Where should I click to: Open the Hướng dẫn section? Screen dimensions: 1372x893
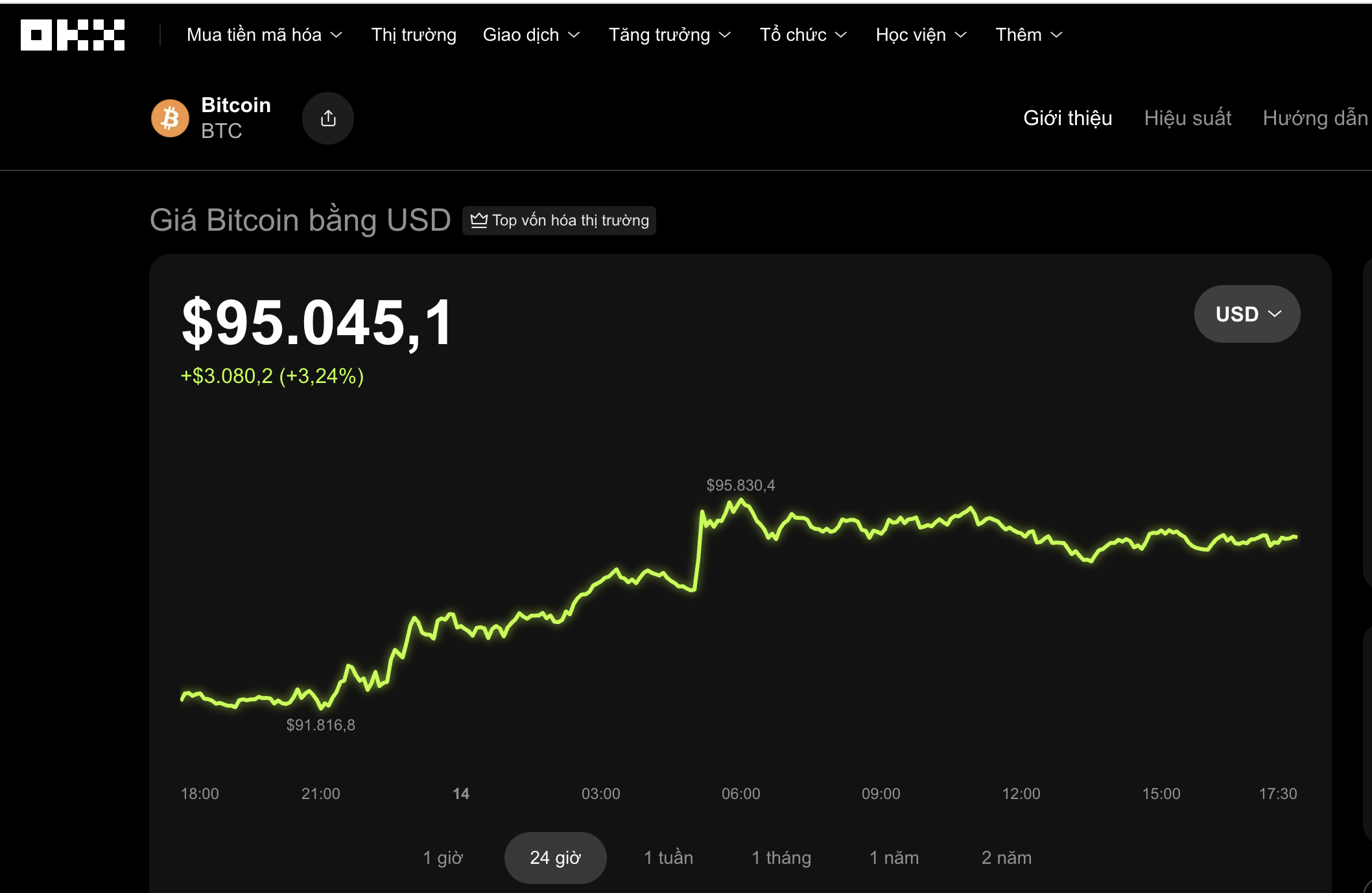coord(1315,118)
